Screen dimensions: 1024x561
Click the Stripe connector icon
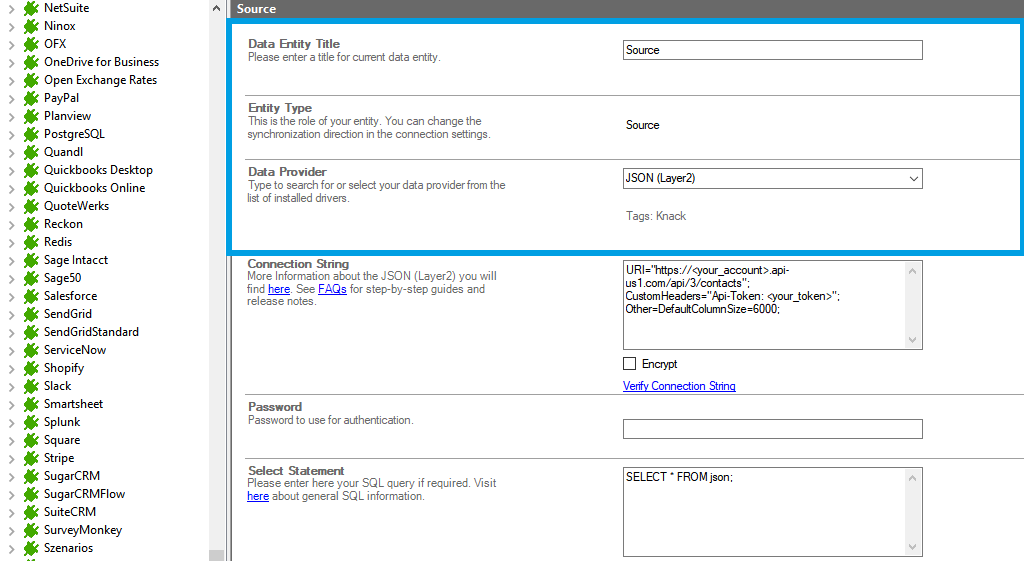point(31,458)
